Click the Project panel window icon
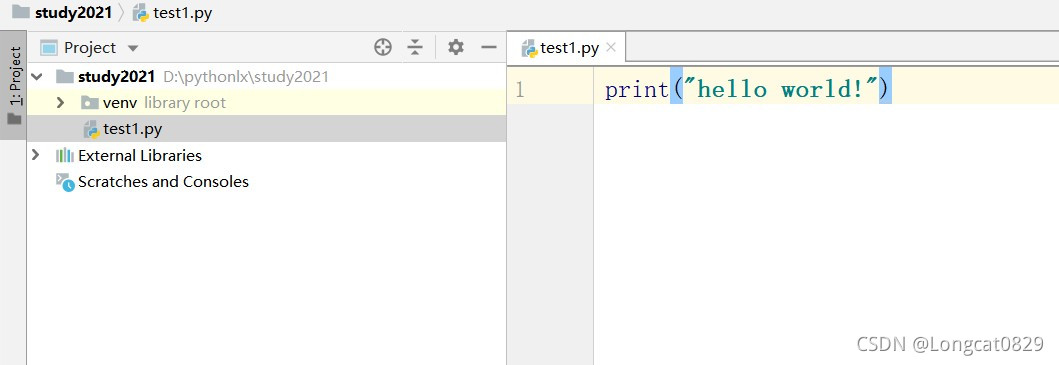Viewport: 1059px width, 365px height. 49,48
